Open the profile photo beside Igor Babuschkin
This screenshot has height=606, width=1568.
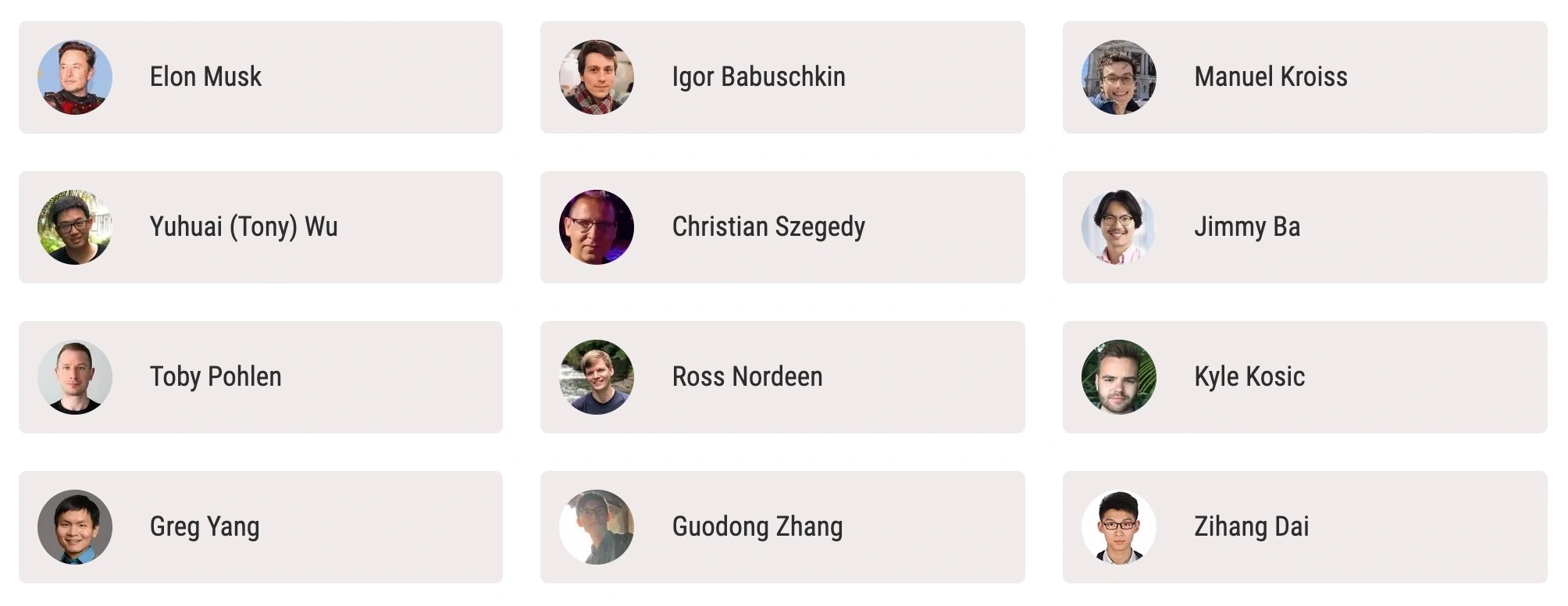coord(597,77)
